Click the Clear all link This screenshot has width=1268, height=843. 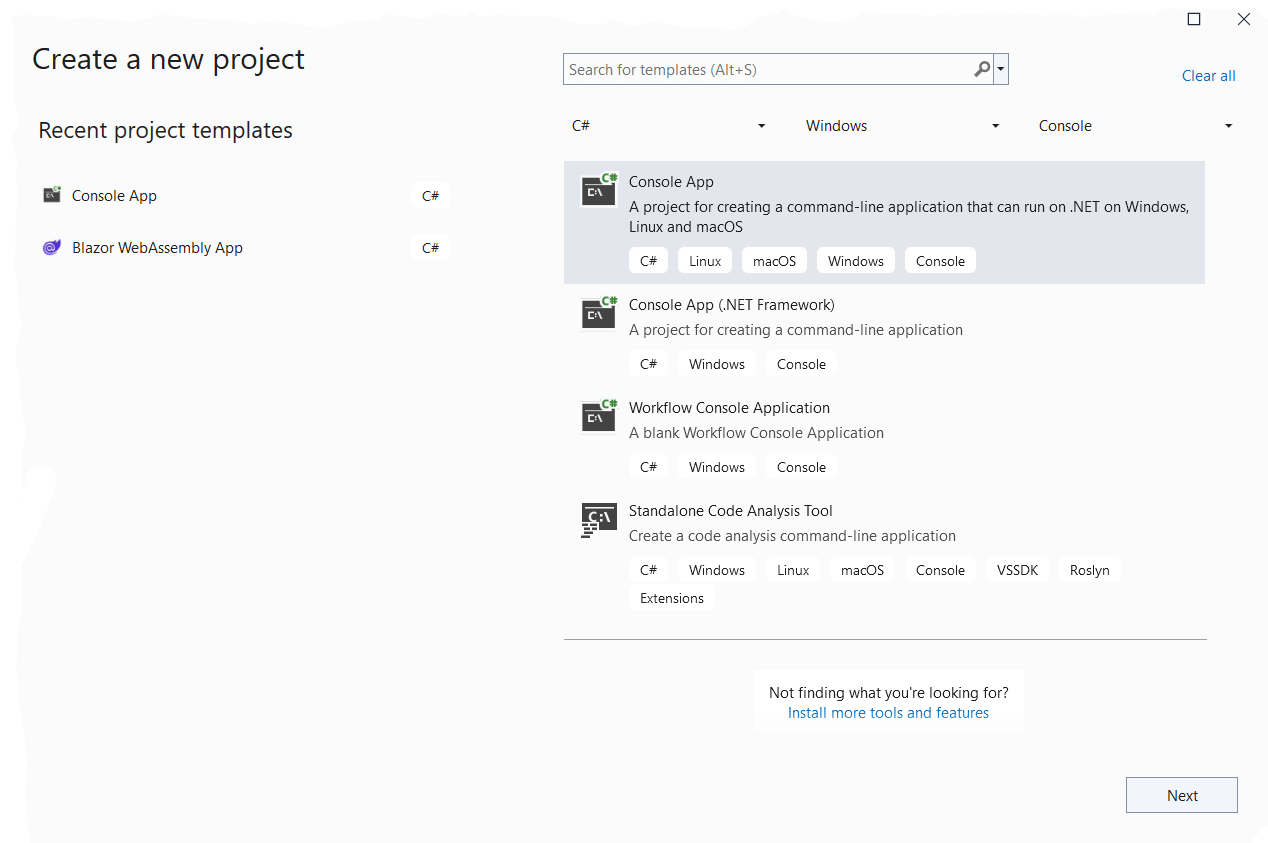coord(1208,76)
